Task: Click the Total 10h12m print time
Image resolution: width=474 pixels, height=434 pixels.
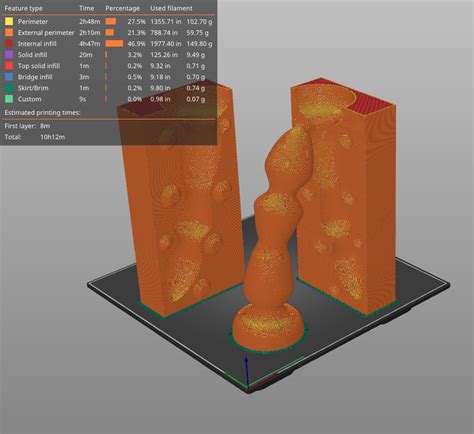Action: (52, 137)
